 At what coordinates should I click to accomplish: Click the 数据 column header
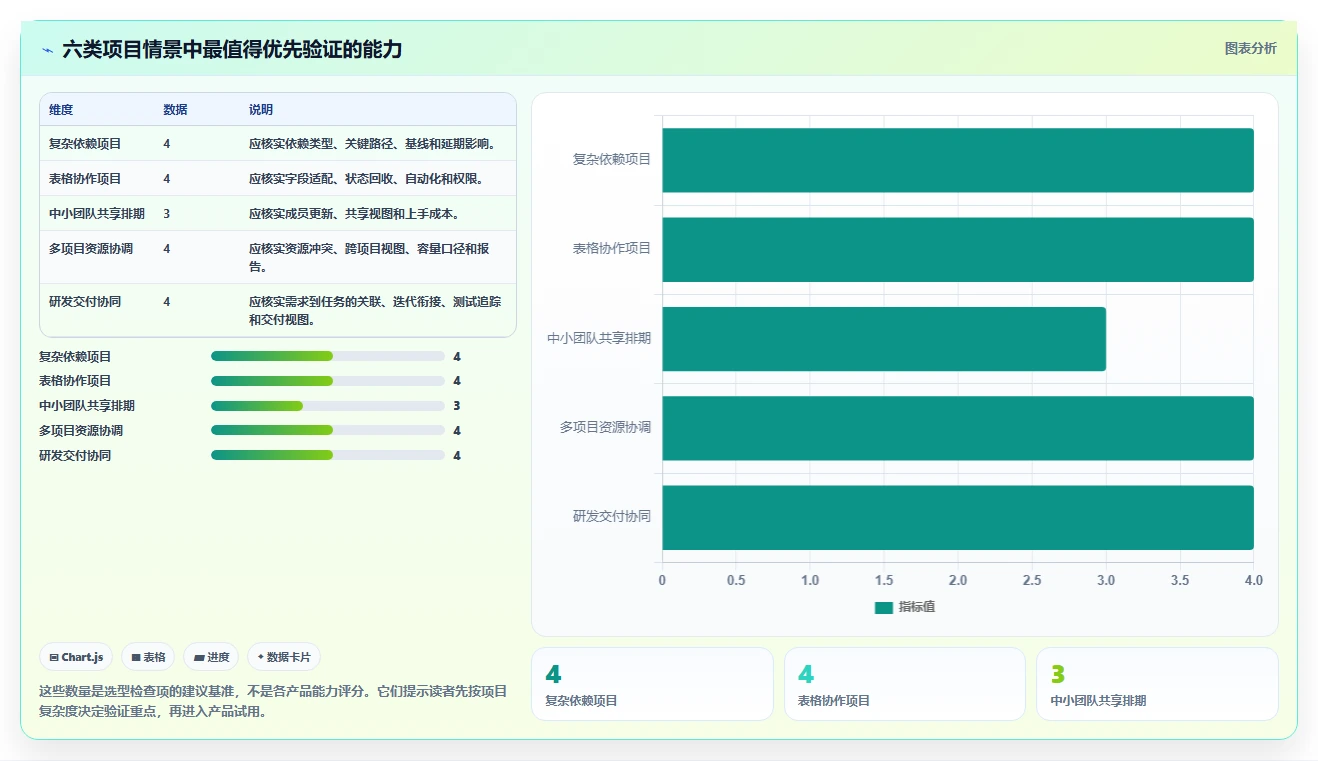(x=175, y=110)
